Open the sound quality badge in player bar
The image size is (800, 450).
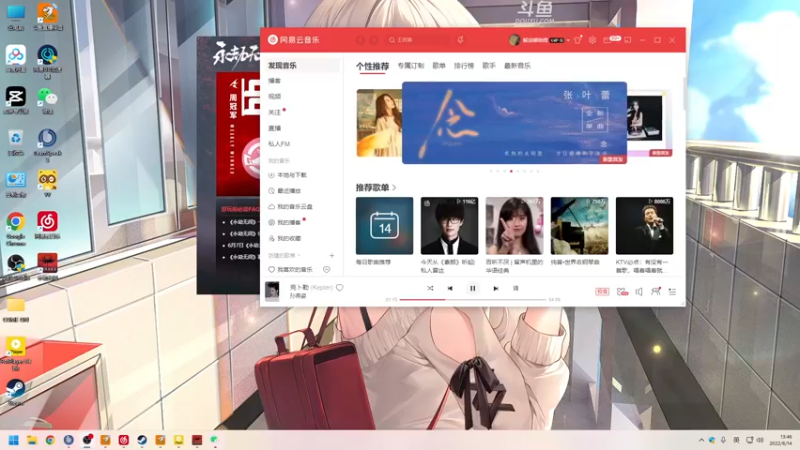tap(602, 291)
